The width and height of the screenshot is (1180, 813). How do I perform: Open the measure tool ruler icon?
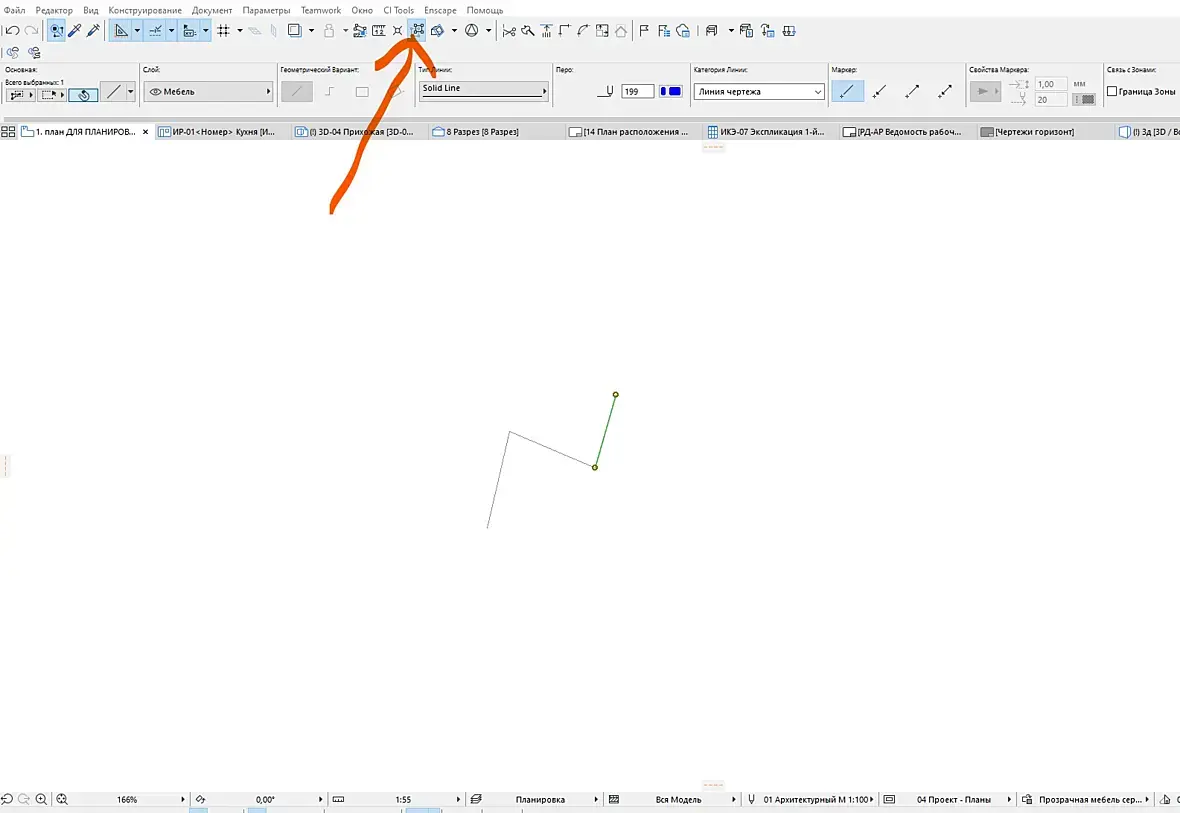click(x=379, y=31)
